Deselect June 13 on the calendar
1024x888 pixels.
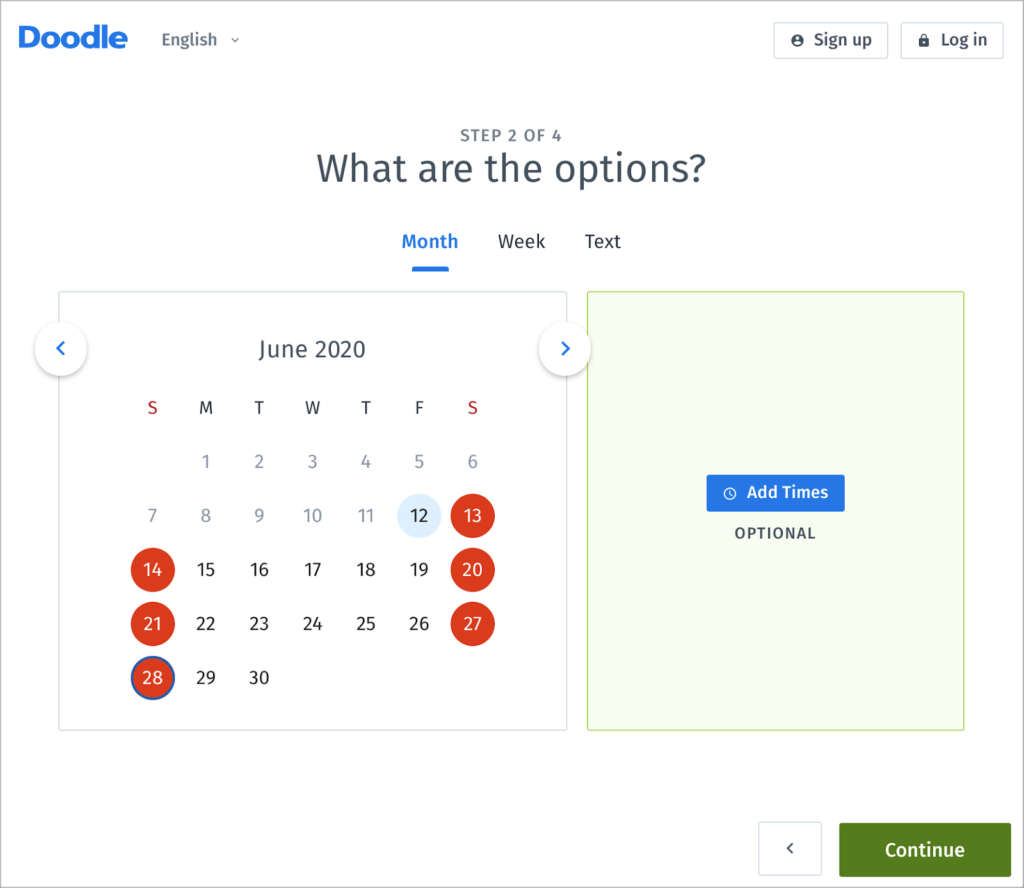tap(472, 516)
